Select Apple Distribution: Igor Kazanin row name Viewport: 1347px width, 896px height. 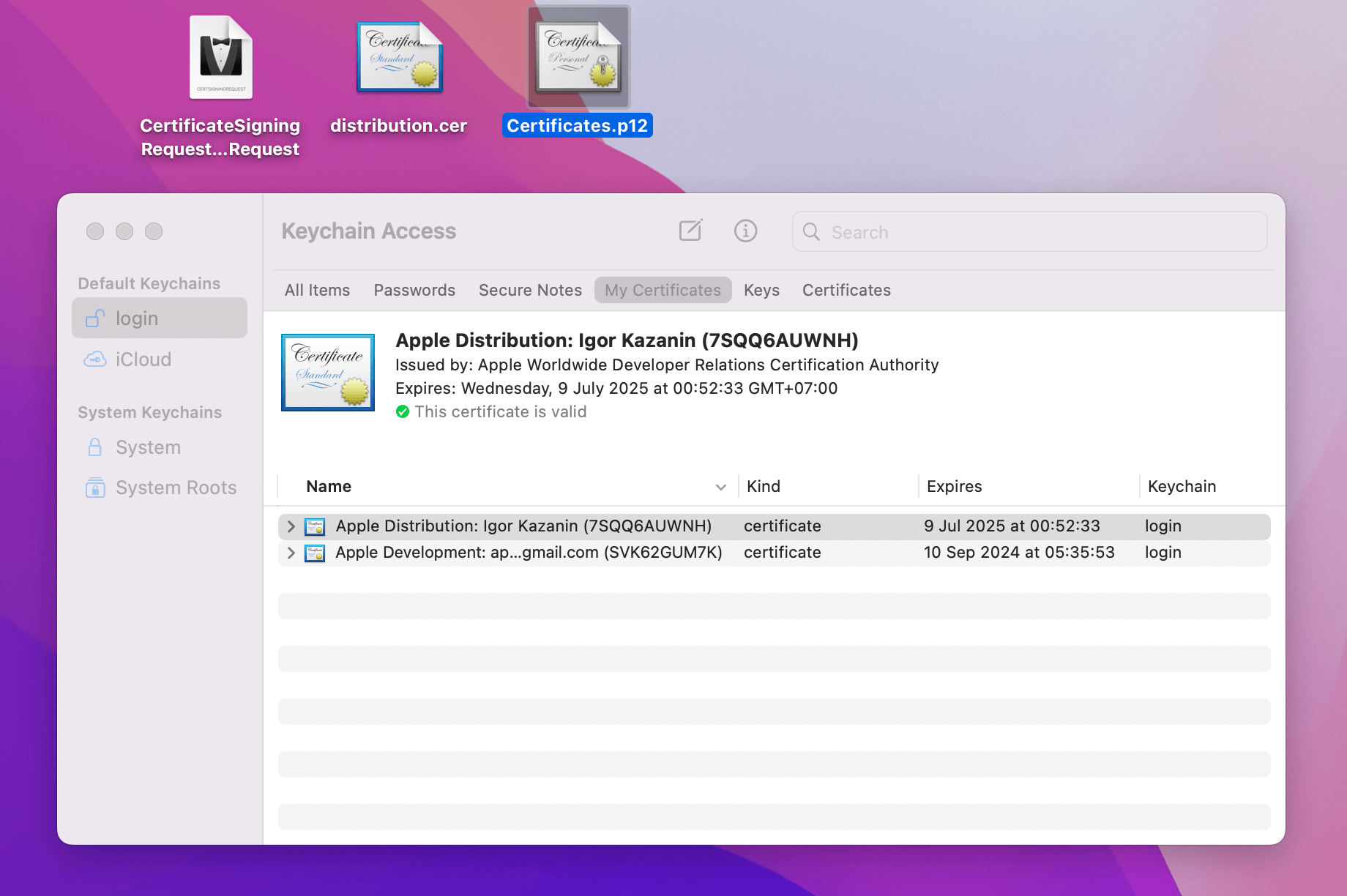[x=523, y=526]
